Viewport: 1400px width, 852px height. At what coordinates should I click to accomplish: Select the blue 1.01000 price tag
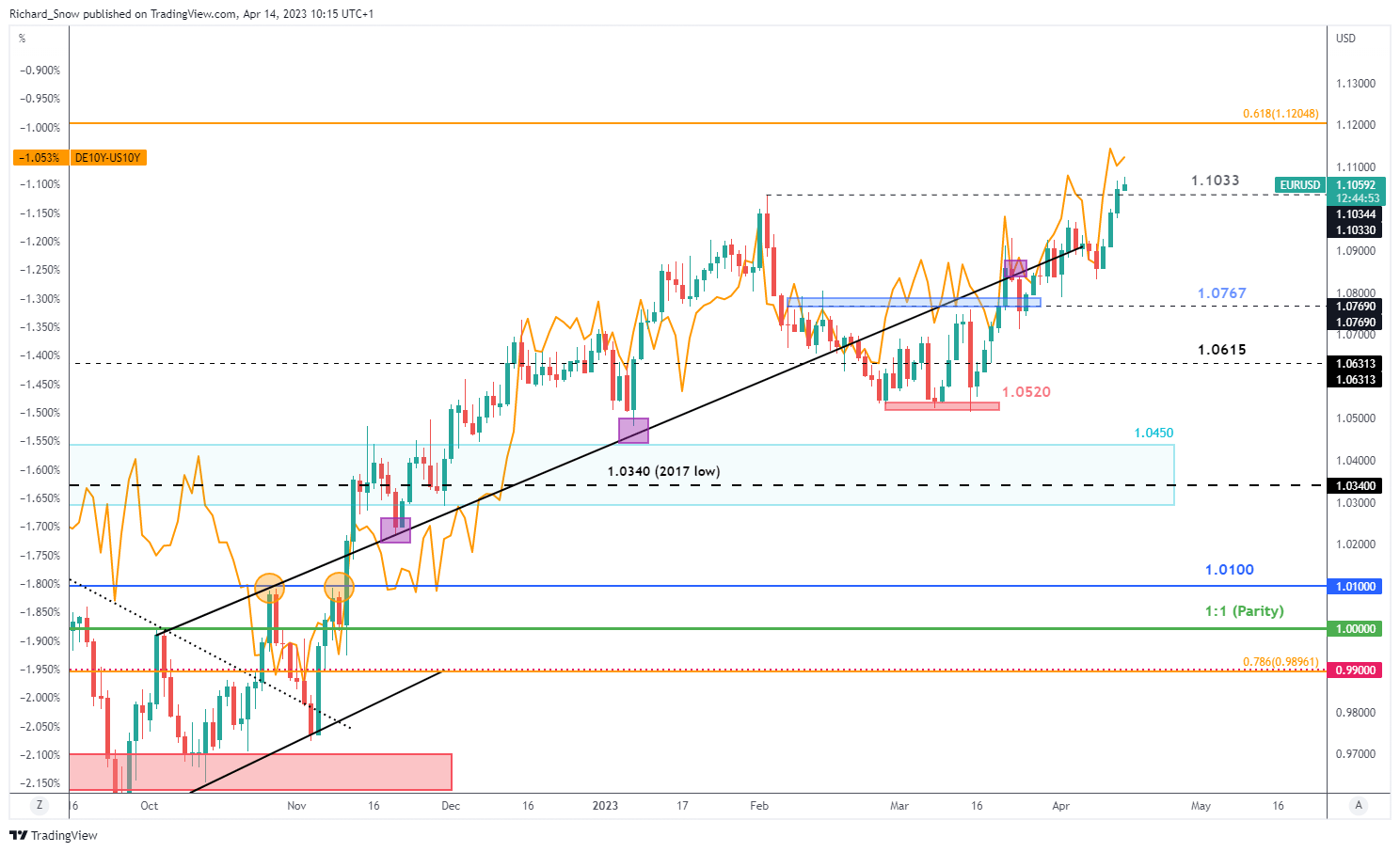(1355, 587)
